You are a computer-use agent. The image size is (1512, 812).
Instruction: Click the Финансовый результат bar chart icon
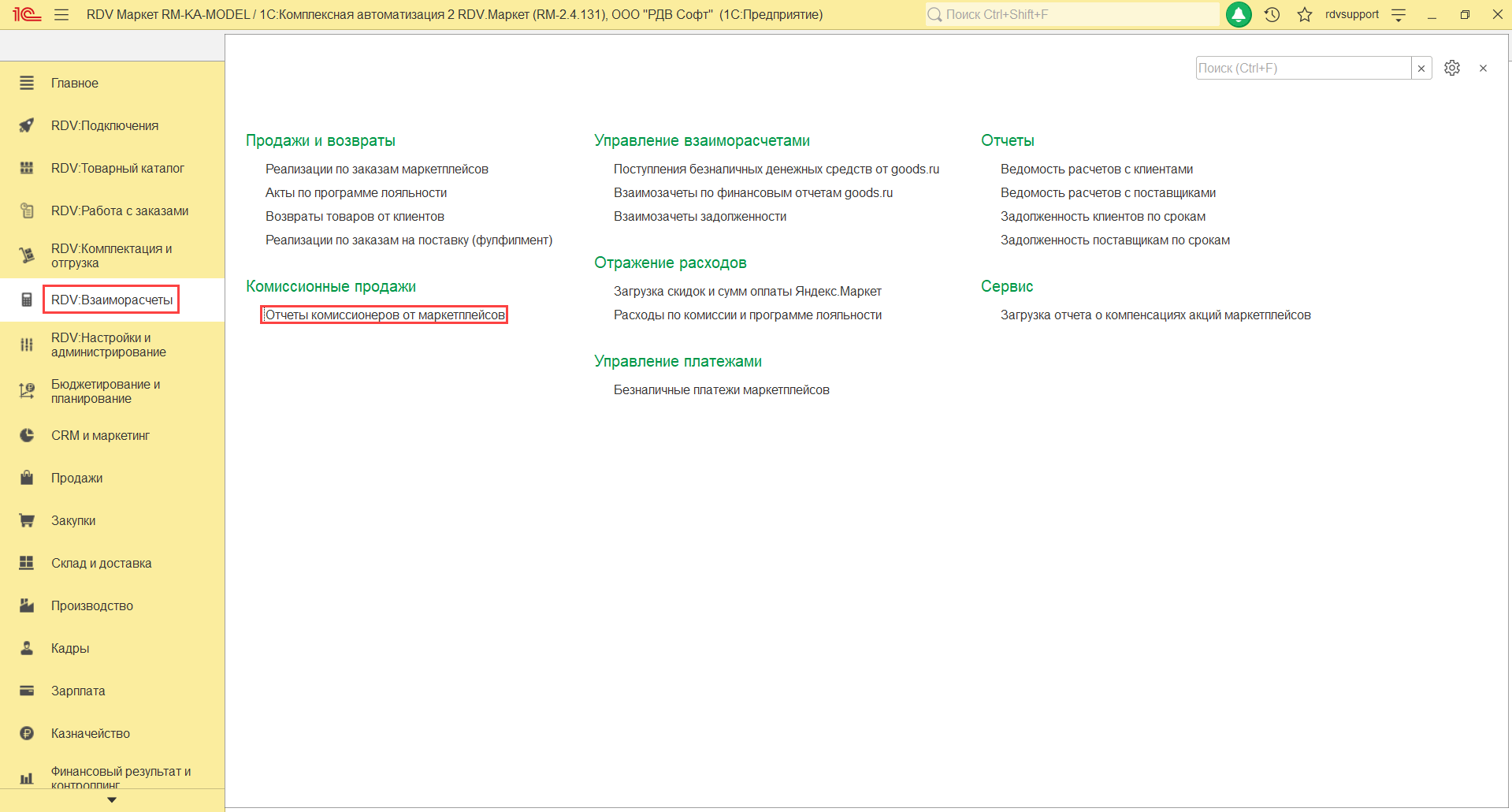click(27, 779)
